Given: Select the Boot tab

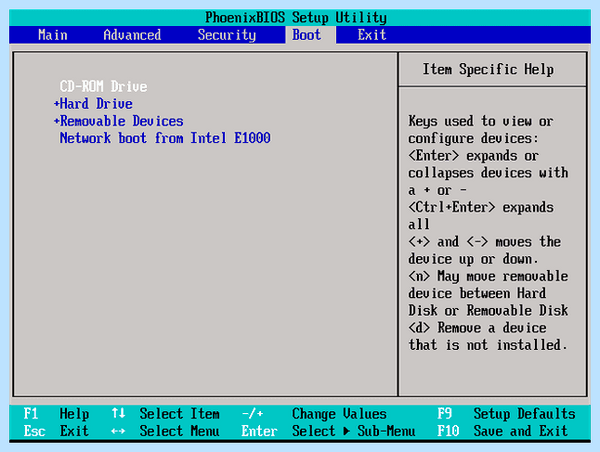Looking at the screenshot, I should pos(307,35).
